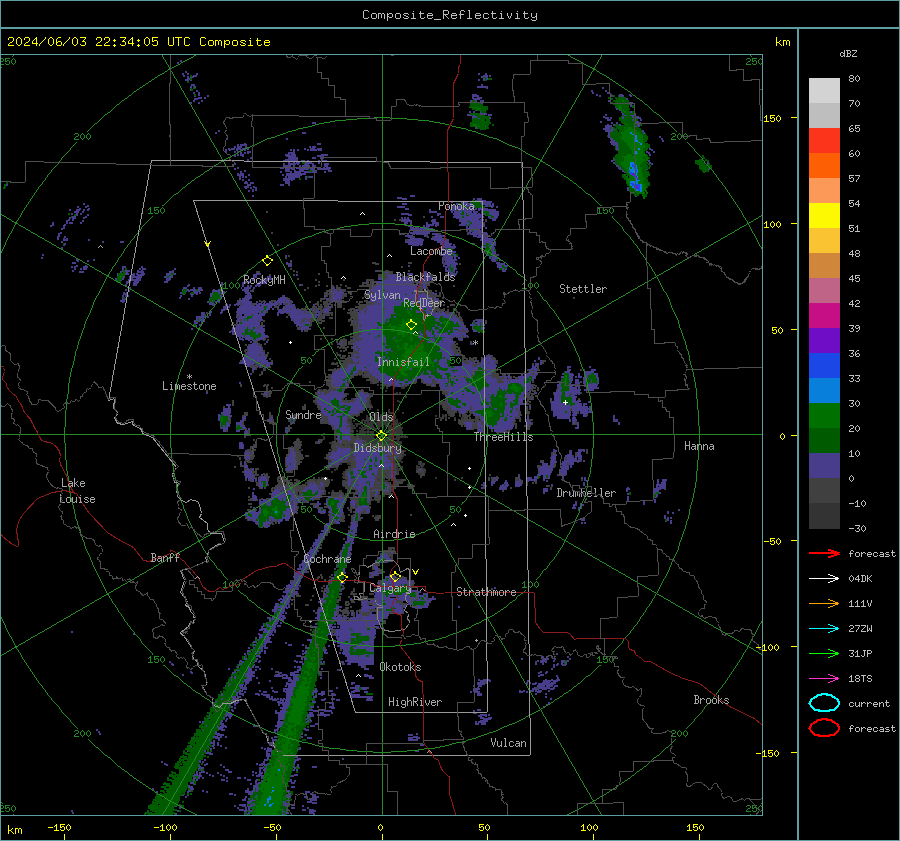Viewport: 900px width, 841px height.
Task: Click the red forecast arrow legend icon
Action: (824, 553)
